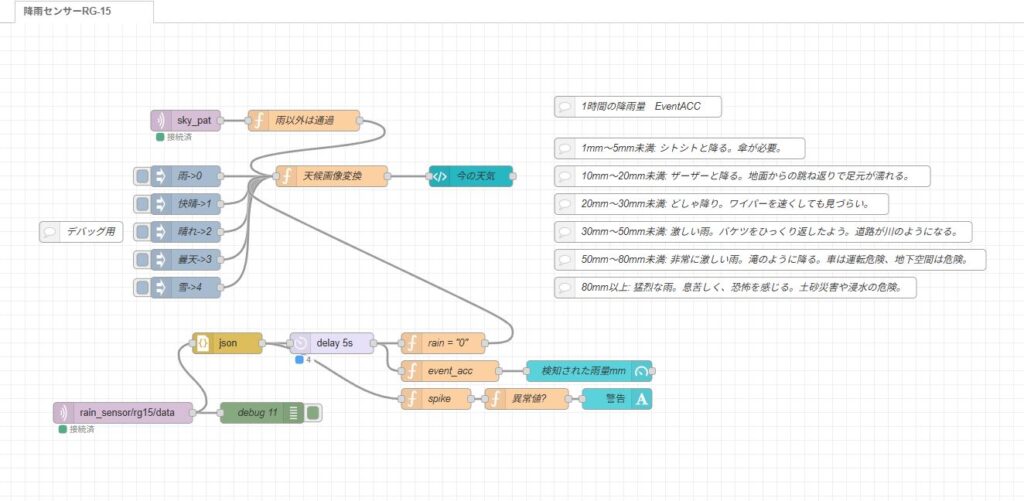The height and width of the screenshot is (501, 1024).
Task: Click the text 'A' icon on 警告 node
Action: pyautogui.click(x=641, y=399)
